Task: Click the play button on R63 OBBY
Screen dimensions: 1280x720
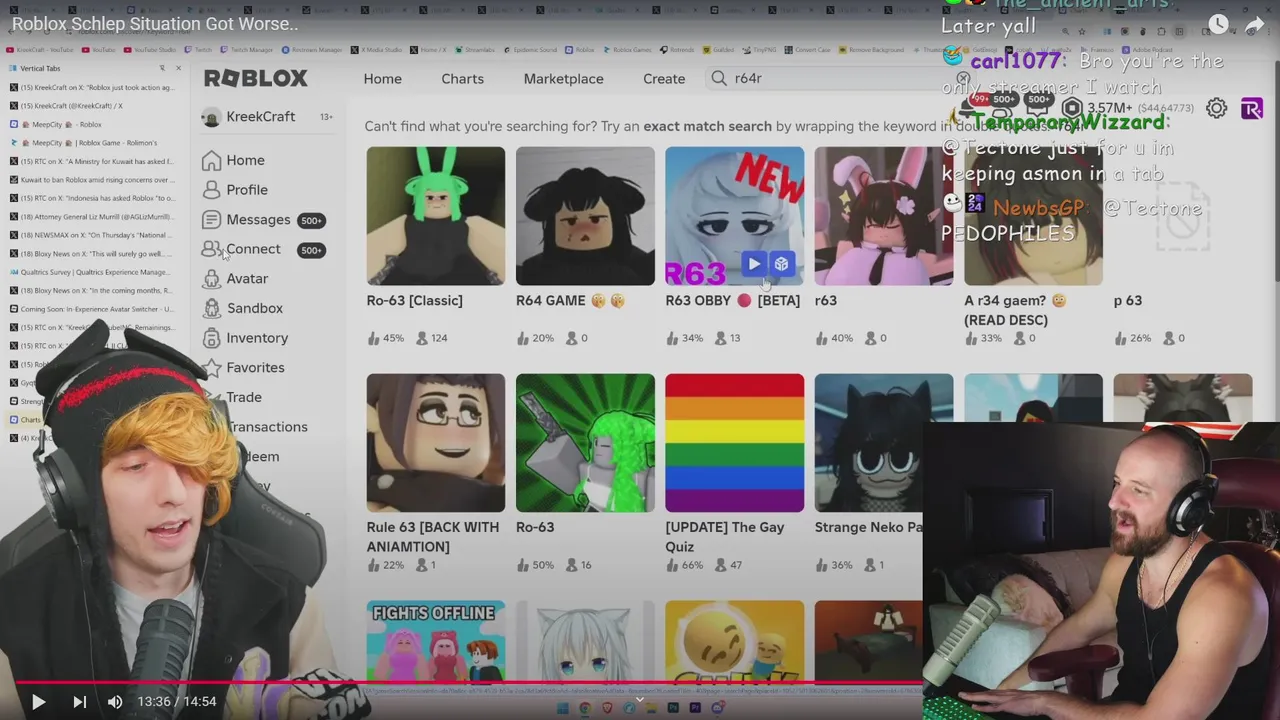Action: point(754,264)
